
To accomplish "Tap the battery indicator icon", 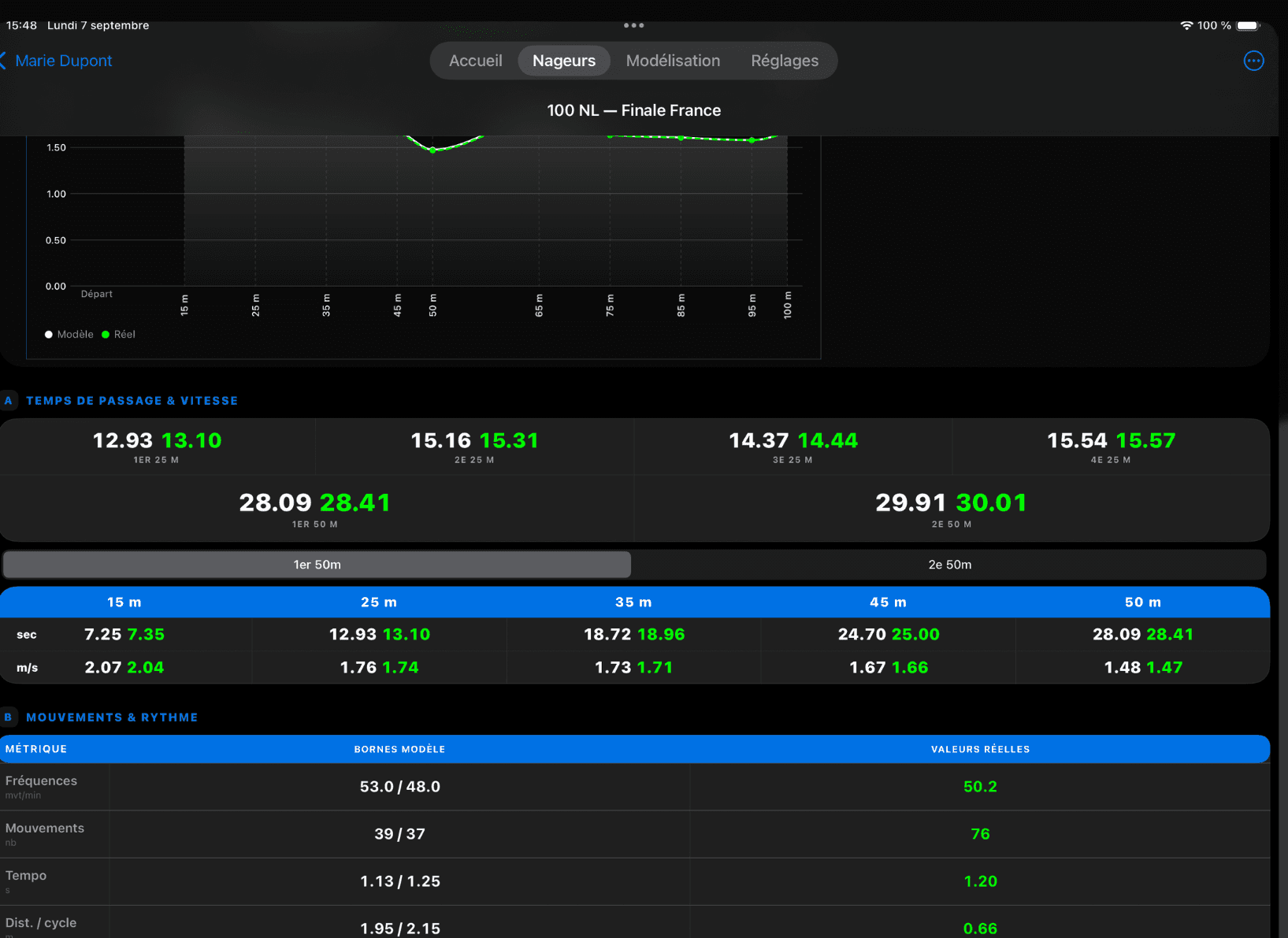I will pos(1249,25).
